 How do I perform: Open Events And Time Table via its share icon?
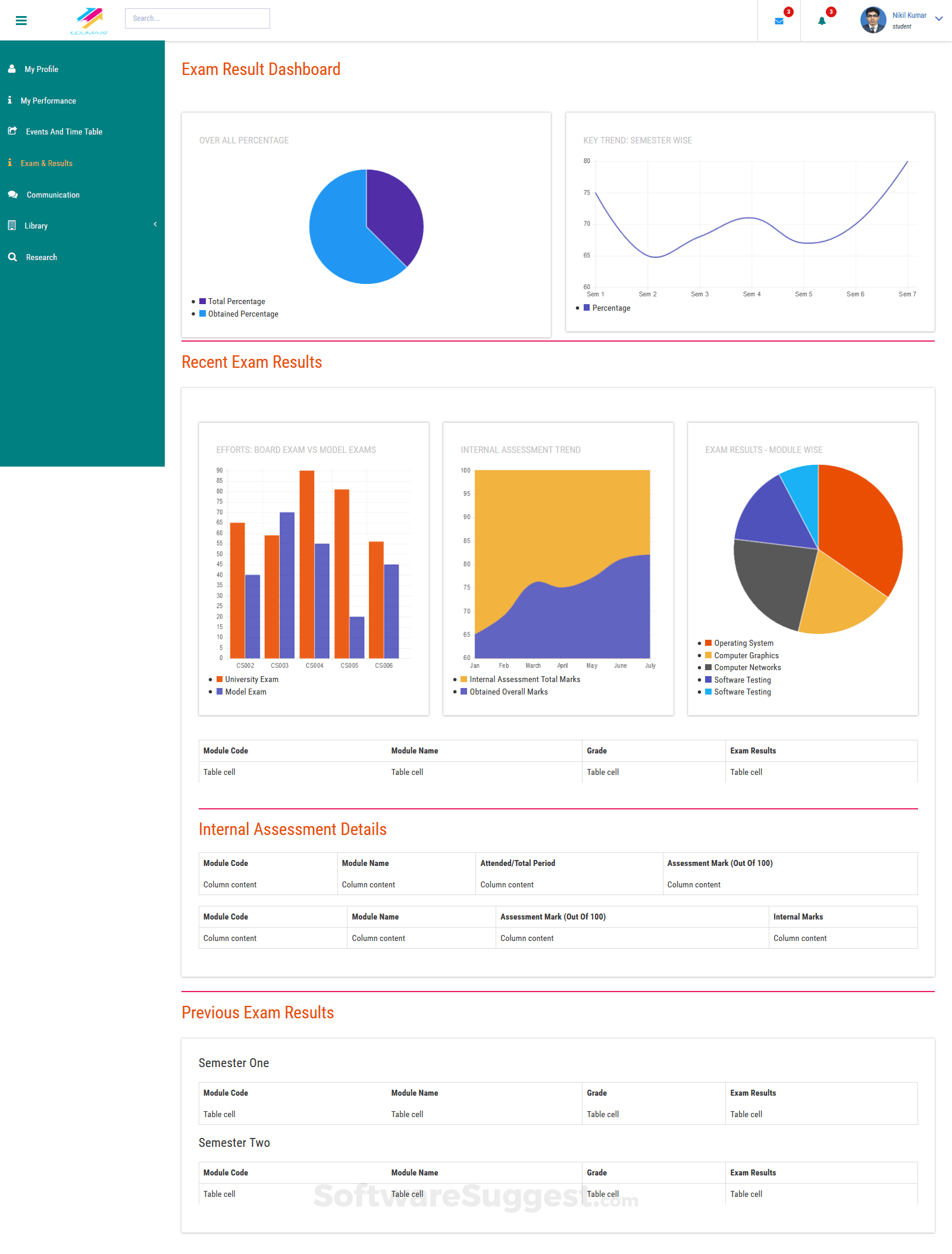click(11, 130)
